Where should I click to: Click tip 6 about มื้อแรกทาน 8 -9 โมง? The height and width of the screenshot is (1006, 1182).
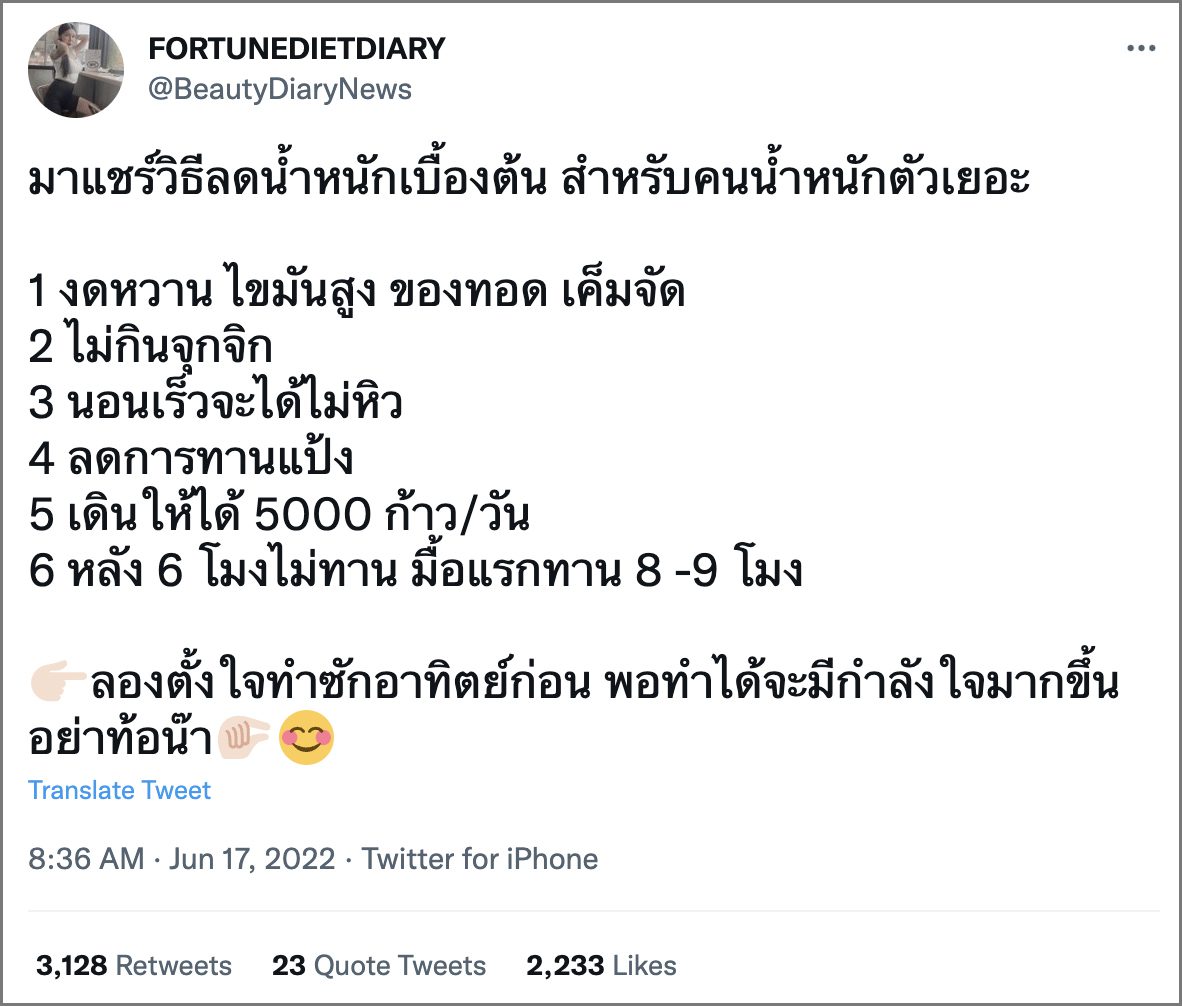(x=416, y=574)
